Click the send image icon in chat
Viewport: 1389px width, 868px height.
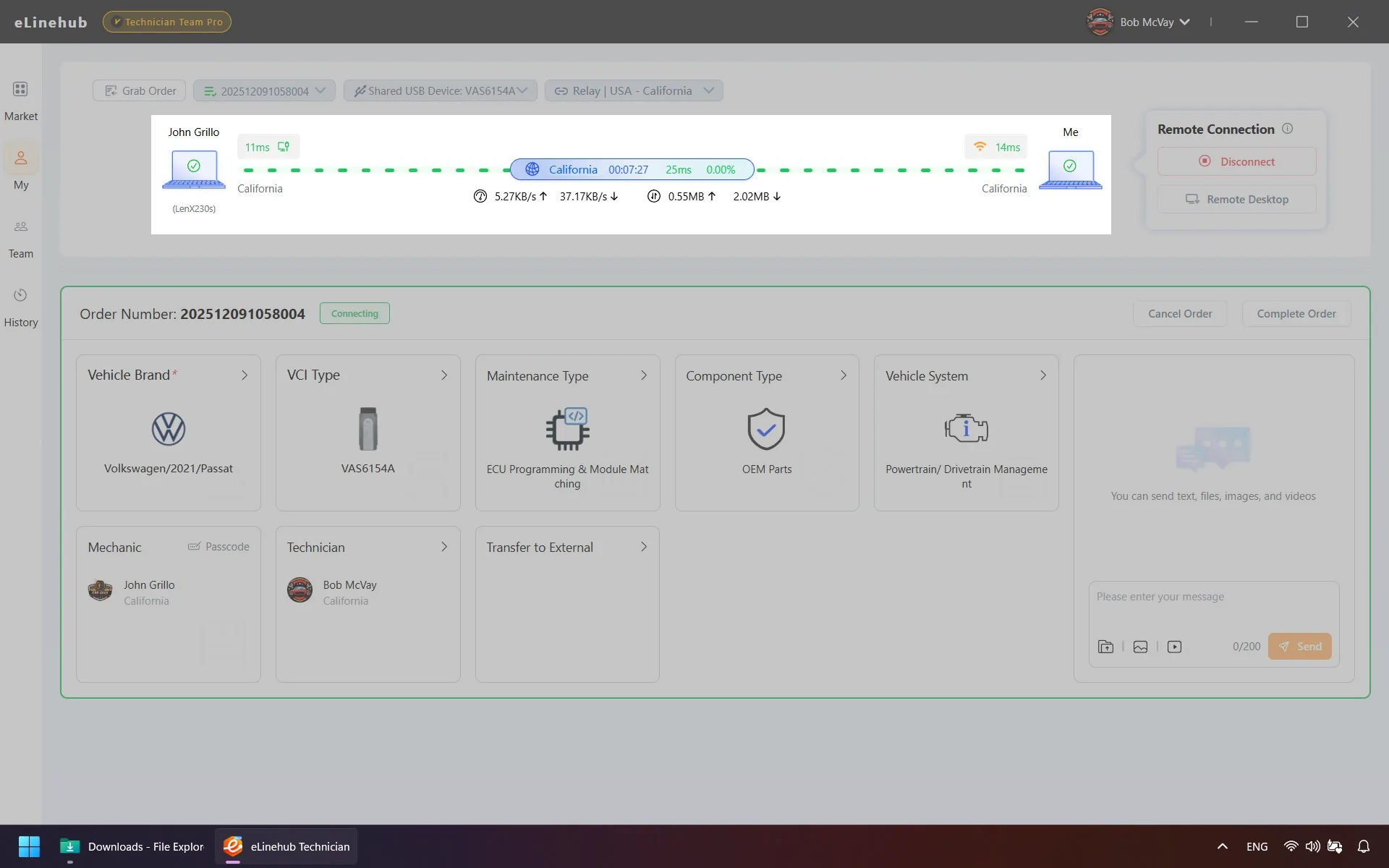tap(1140, 647)
